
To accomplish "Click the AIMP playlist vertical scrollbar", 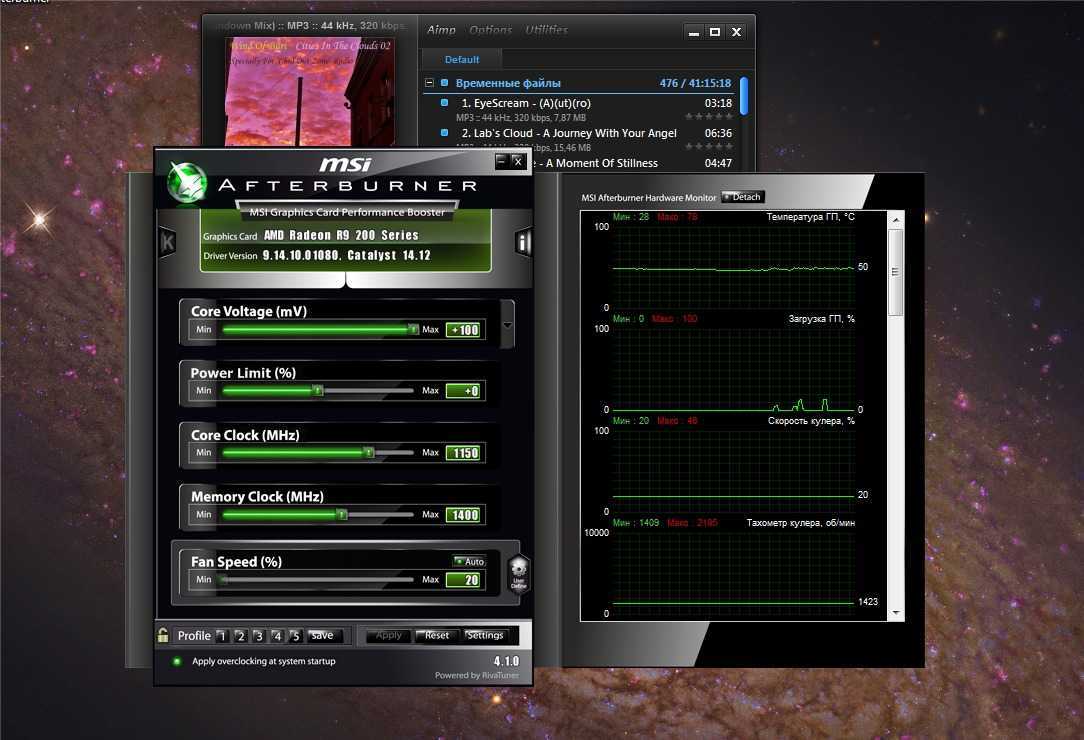I will tap(744, 96).
